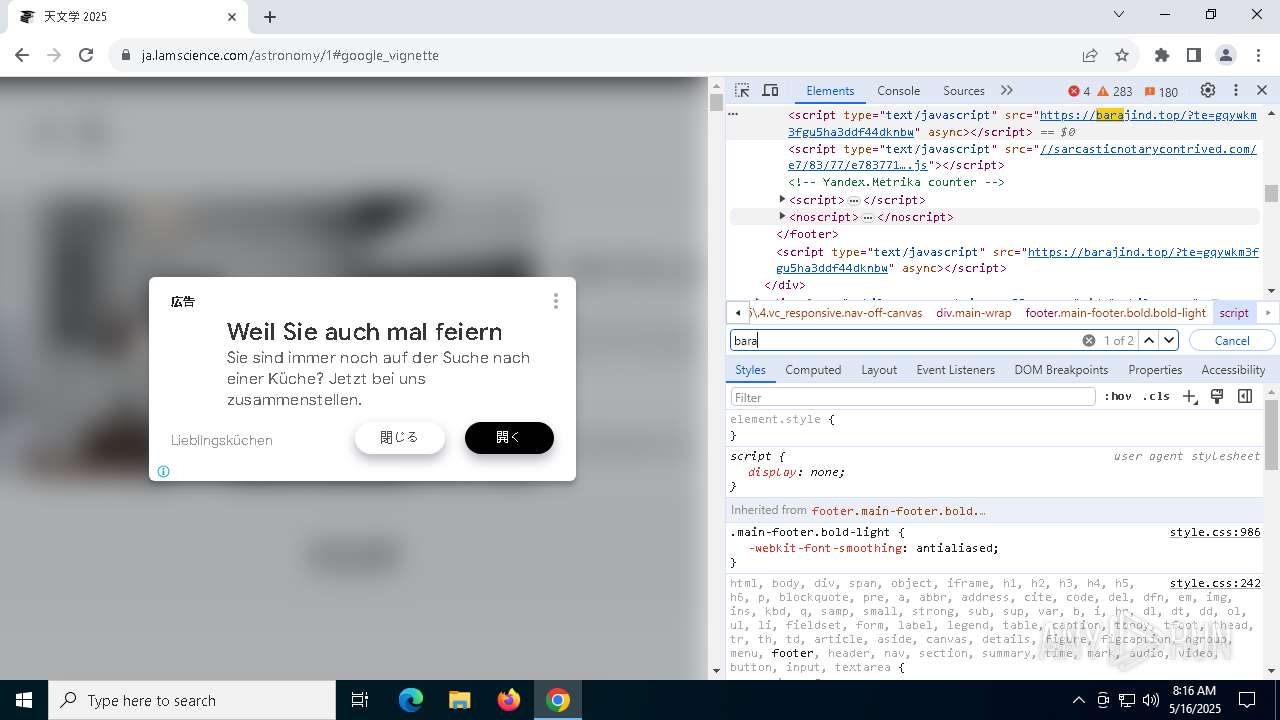Cancel the element search
The height and width of the screenshot is (720, 1280).
pos(1232,340)
